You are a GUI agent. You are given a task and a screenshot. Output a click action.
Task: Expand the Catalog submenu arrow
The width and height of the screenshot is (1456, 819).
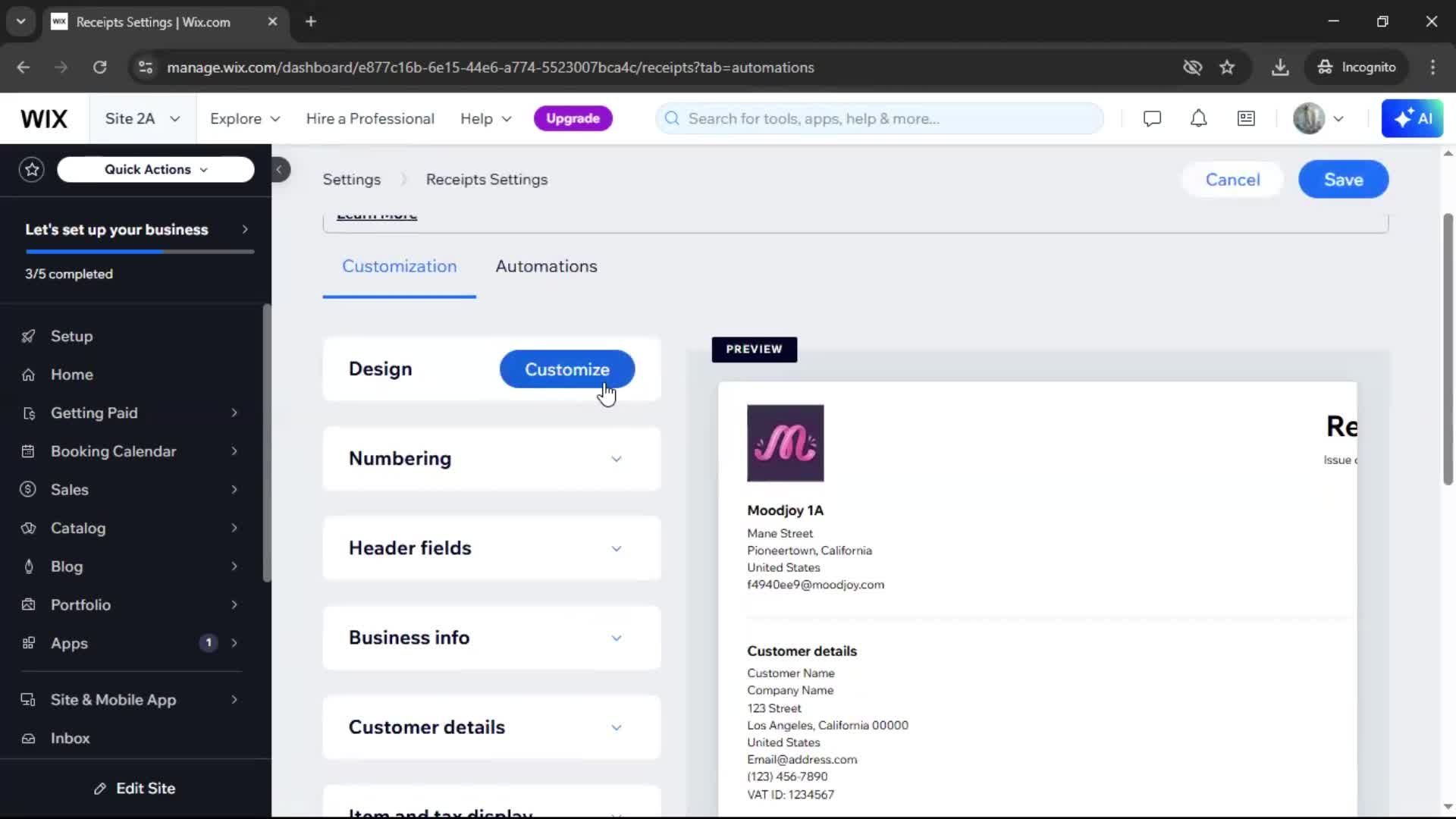[x=234, y=529]
